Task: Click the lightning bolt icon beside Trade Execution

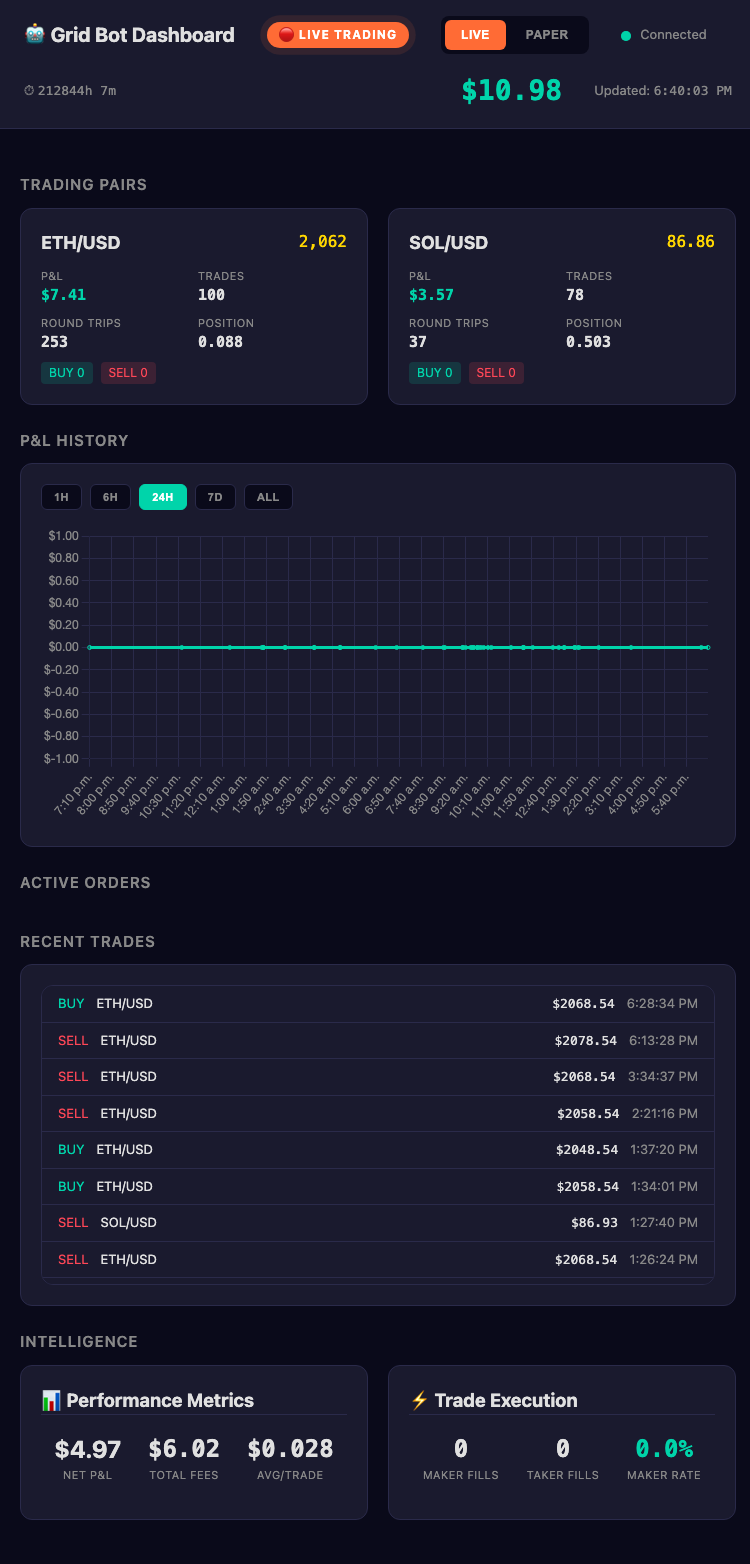Action: (420, 1400)
